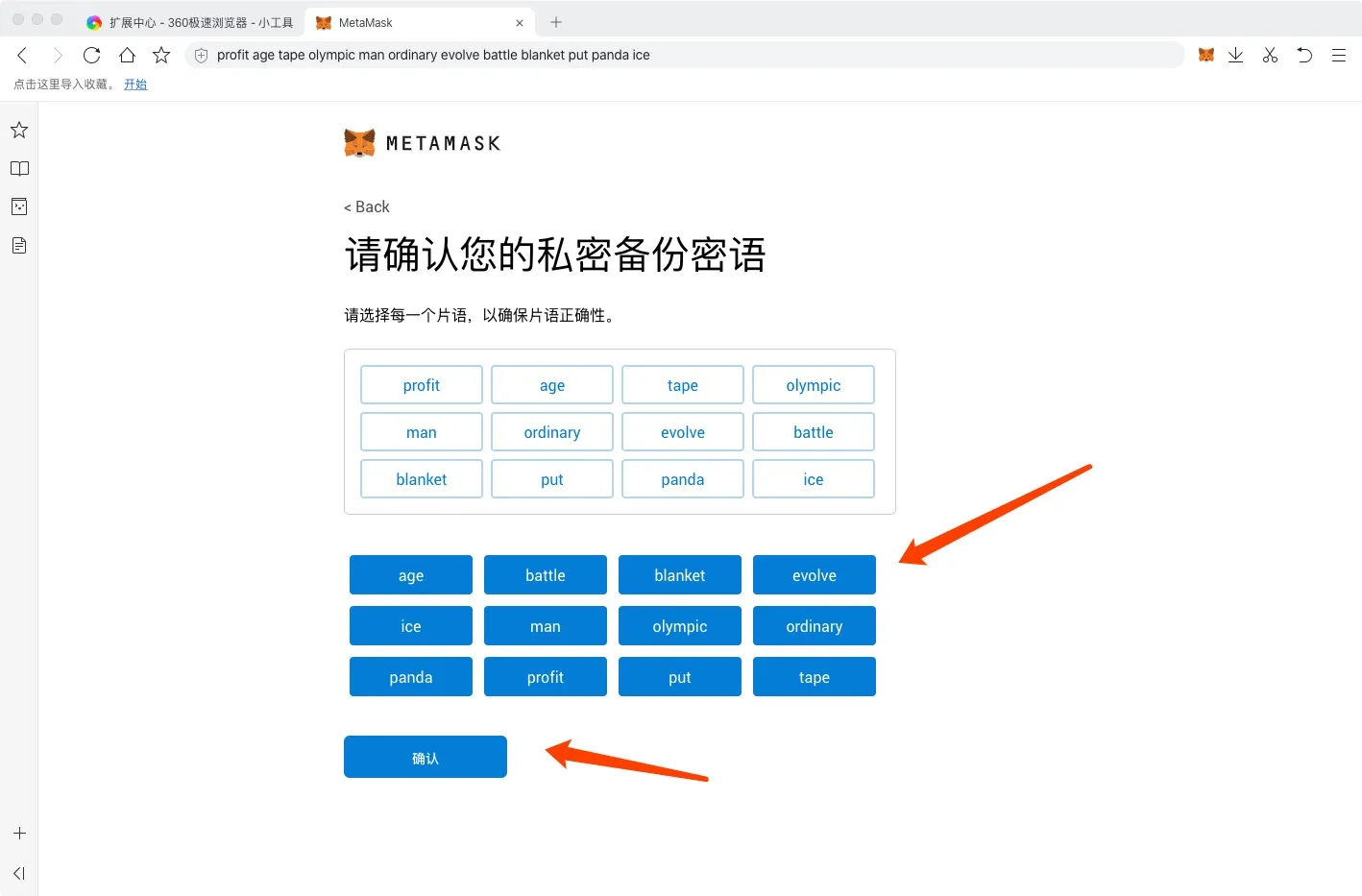Click the home icon in the toolbar

(x=126, y=55)
